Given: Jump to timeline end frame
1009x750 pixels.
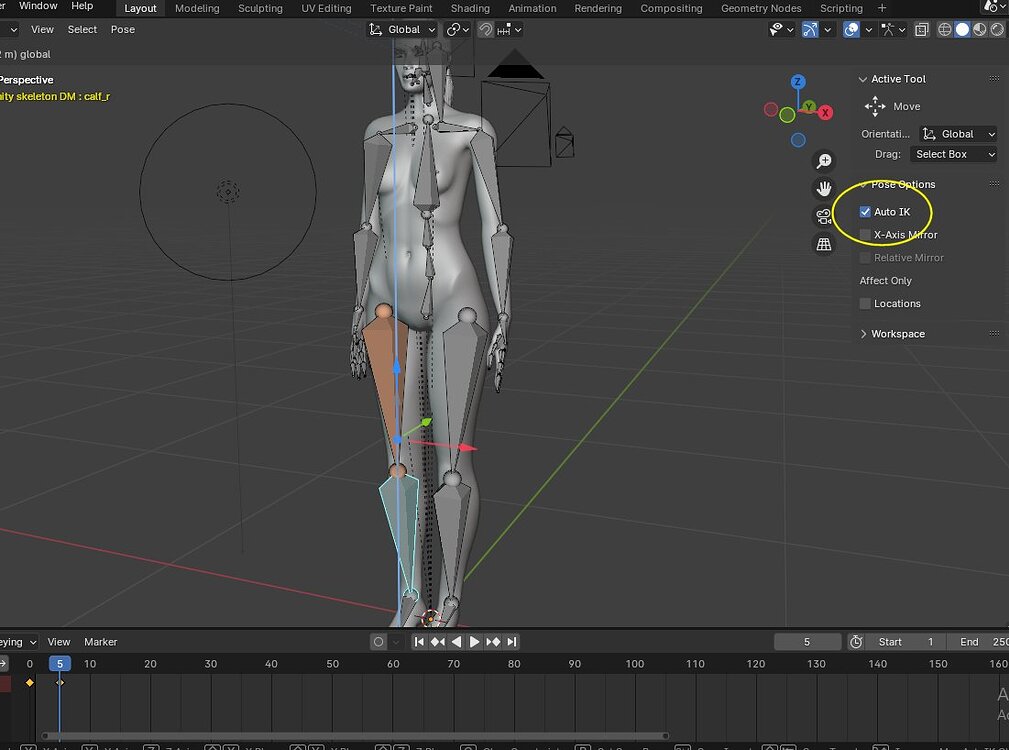Looking at the screenshot, I should 512,641.
